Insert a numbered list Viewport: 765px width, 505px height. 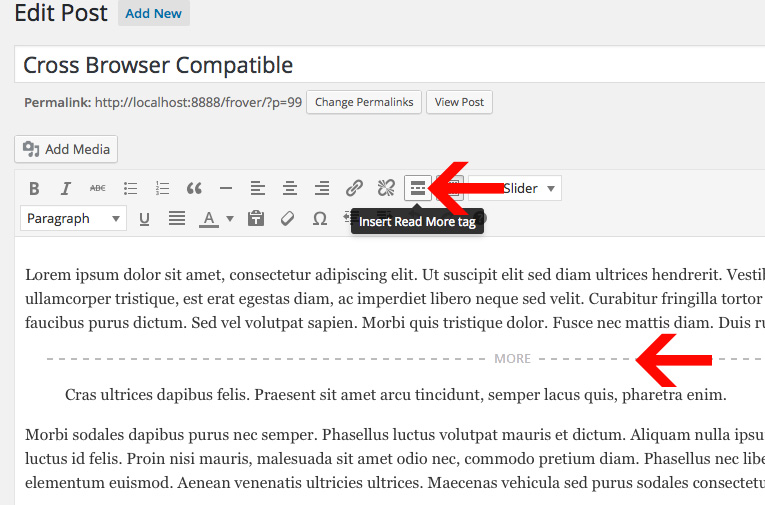click(x=162, y=188)
